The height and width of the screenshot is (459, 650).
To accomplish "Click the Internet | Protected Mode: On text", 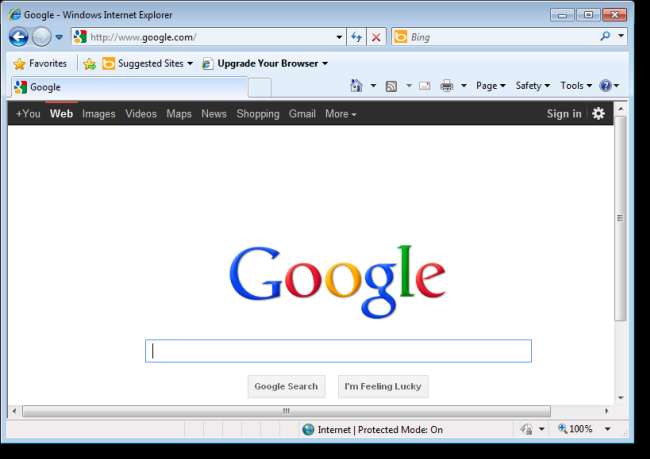I will tap(380, 430).
